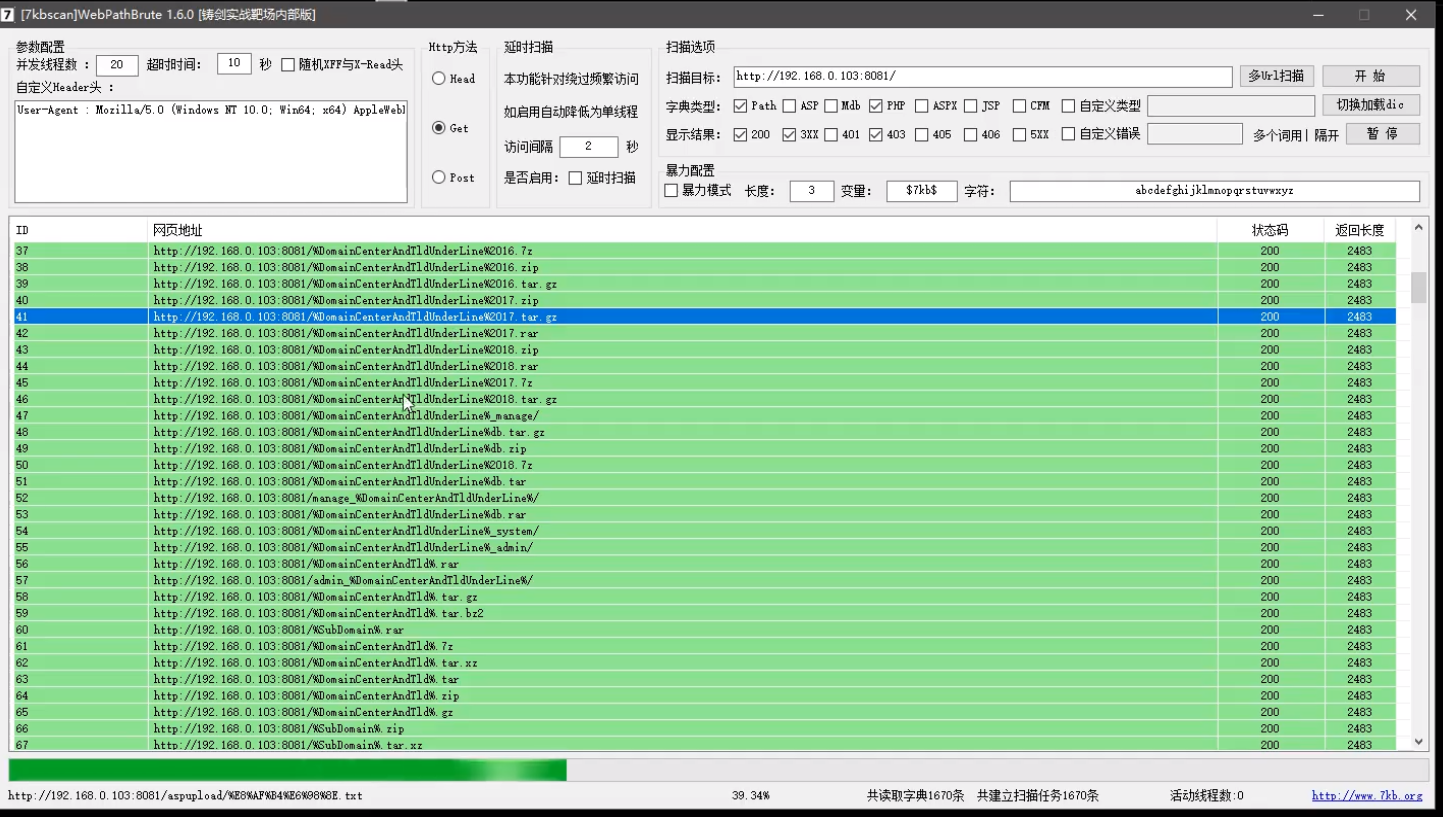Sort by the 返回长度 column header
Screen dimensions: 1443x817
coord(1359,230)
